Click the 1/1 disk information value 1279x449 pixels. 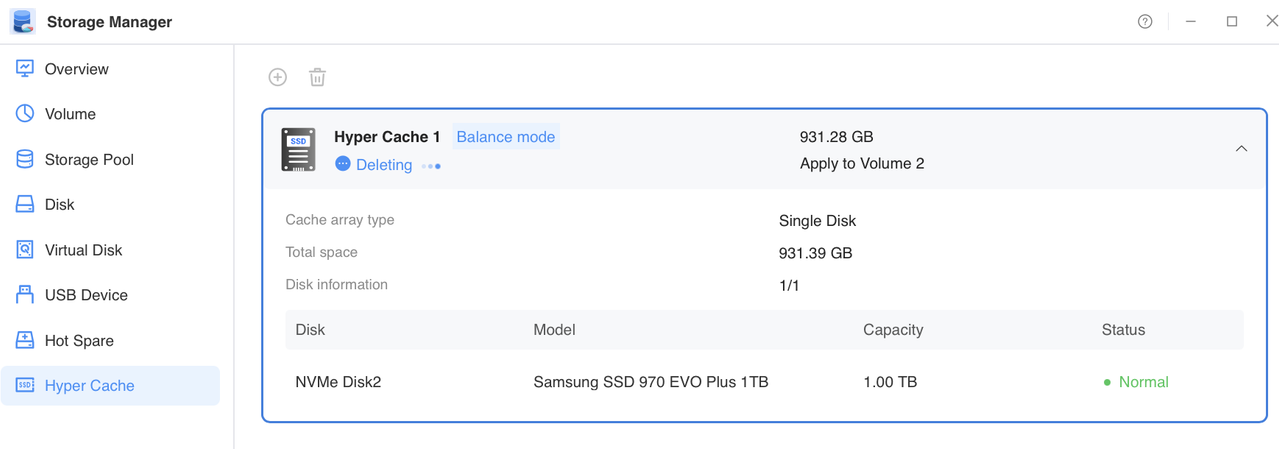pos(789,286)
